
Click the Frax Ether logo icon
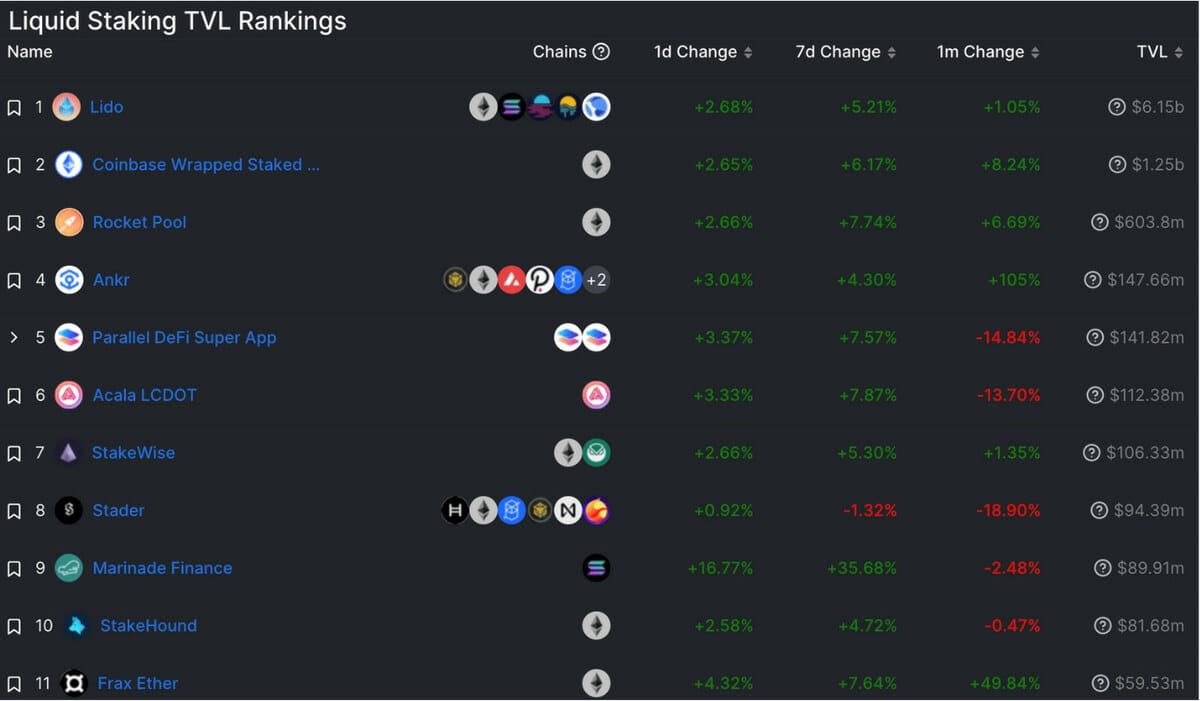point(73,683)
